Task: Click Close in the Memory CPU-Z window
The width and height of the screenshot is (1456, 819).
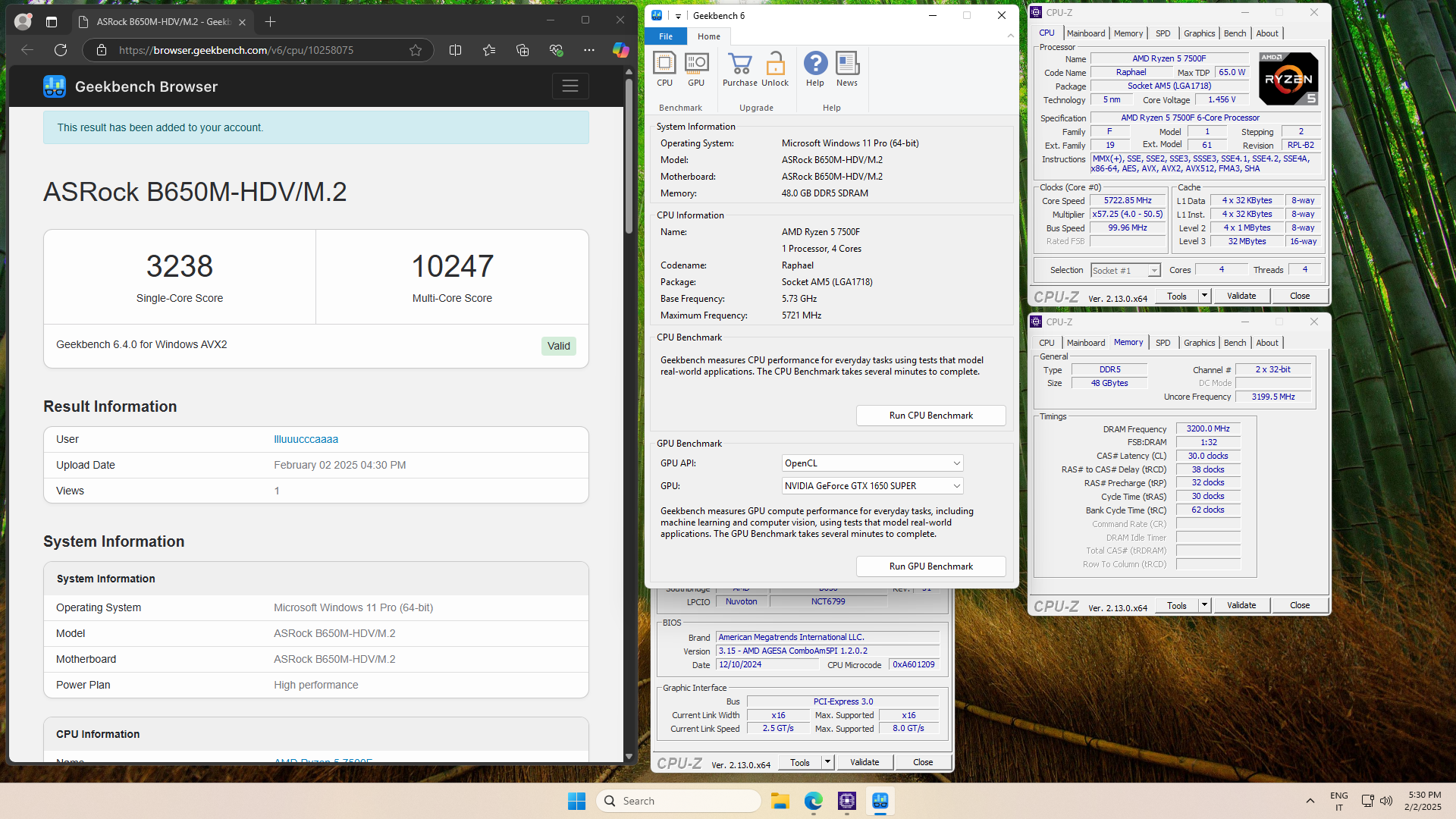Action: pyautogui.click(x=1299, y=605)
